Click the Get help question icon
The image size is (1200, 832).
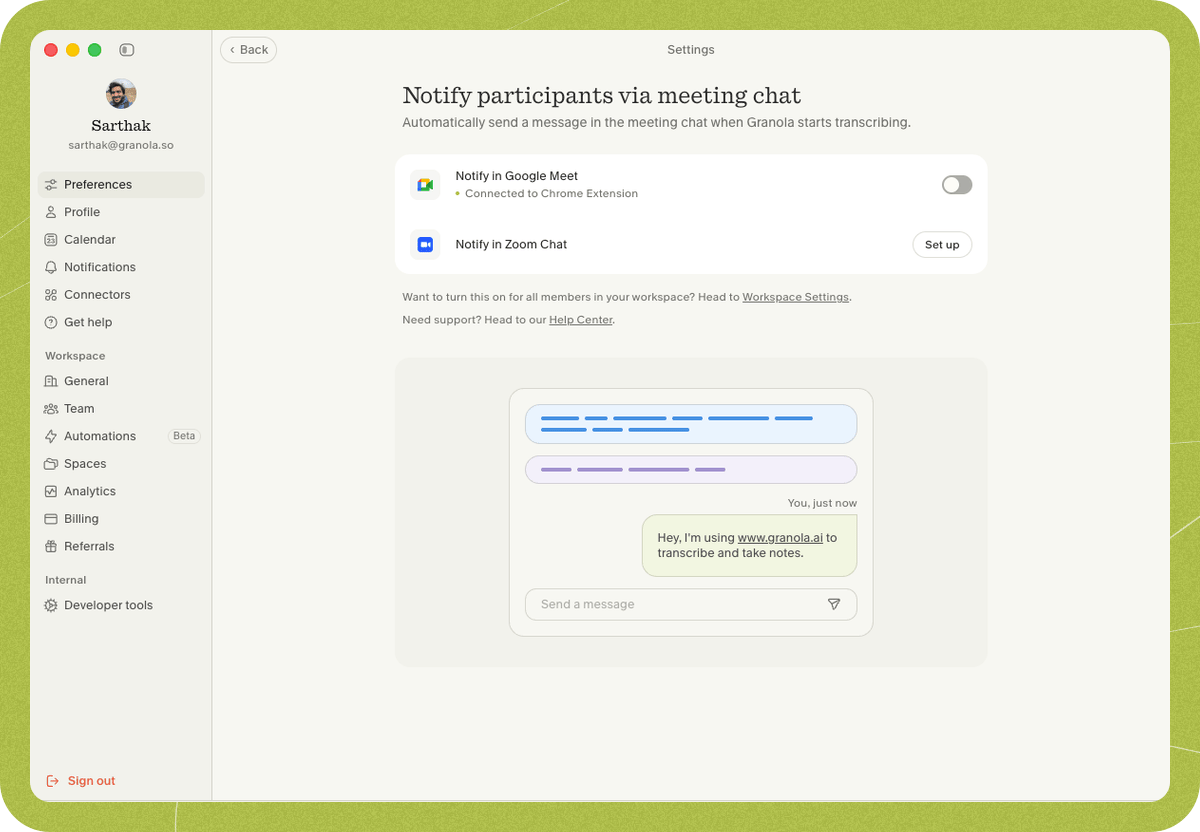coord(51,322)
